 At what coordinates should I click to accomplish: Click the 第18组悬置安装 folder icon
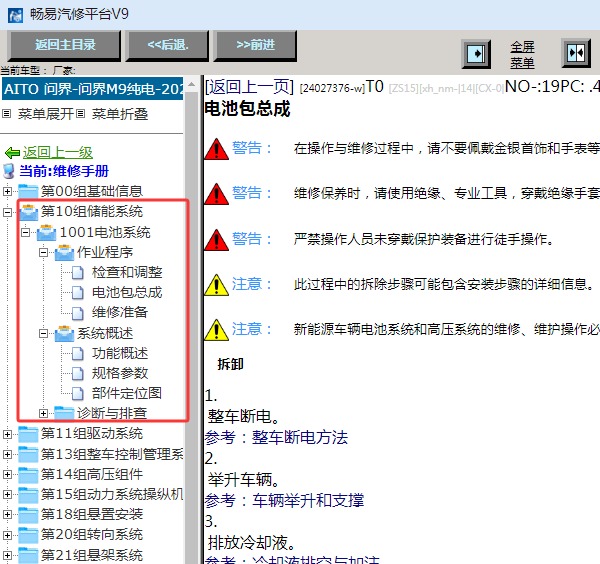28,515
